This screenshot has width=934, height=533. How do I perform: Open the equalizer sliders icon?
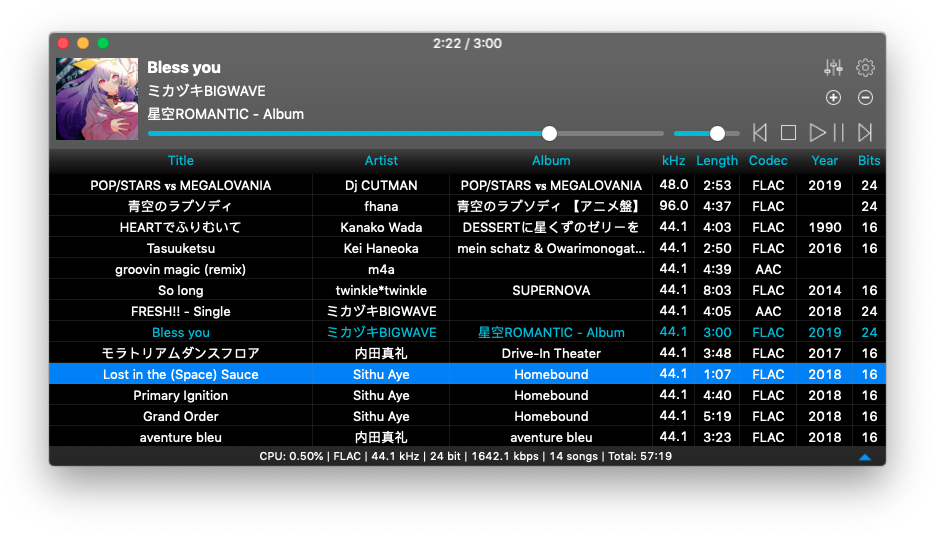[833, 67]
